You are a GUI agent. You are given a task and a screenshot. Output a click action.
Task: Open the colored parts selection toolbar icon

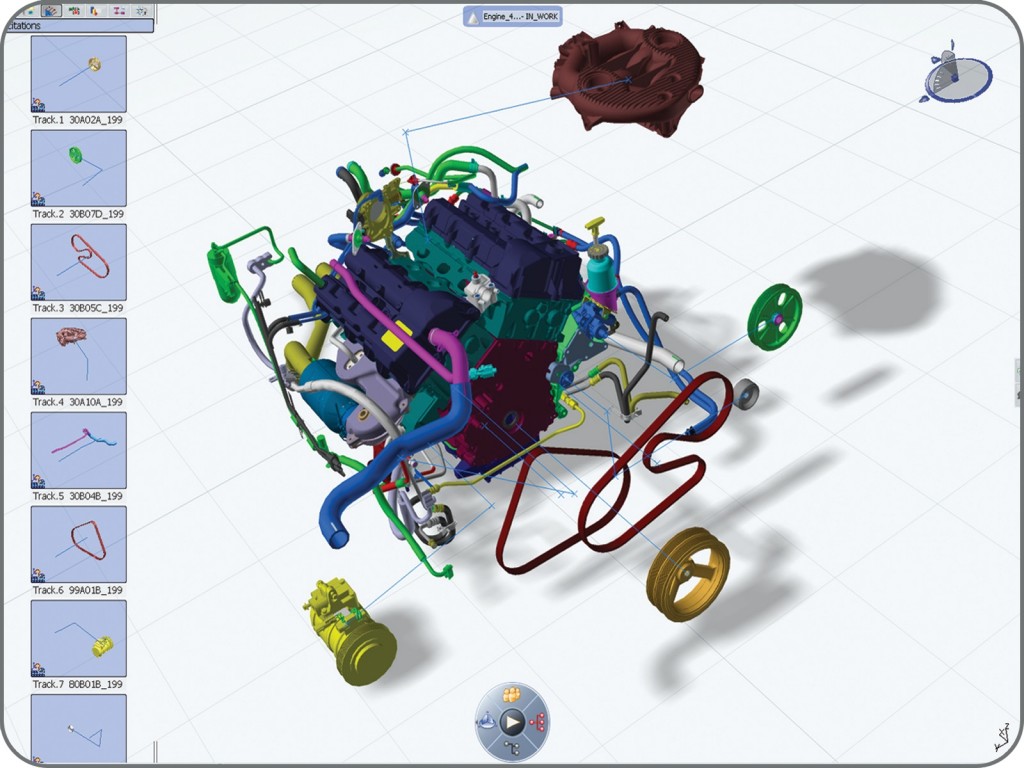(74, 11)
